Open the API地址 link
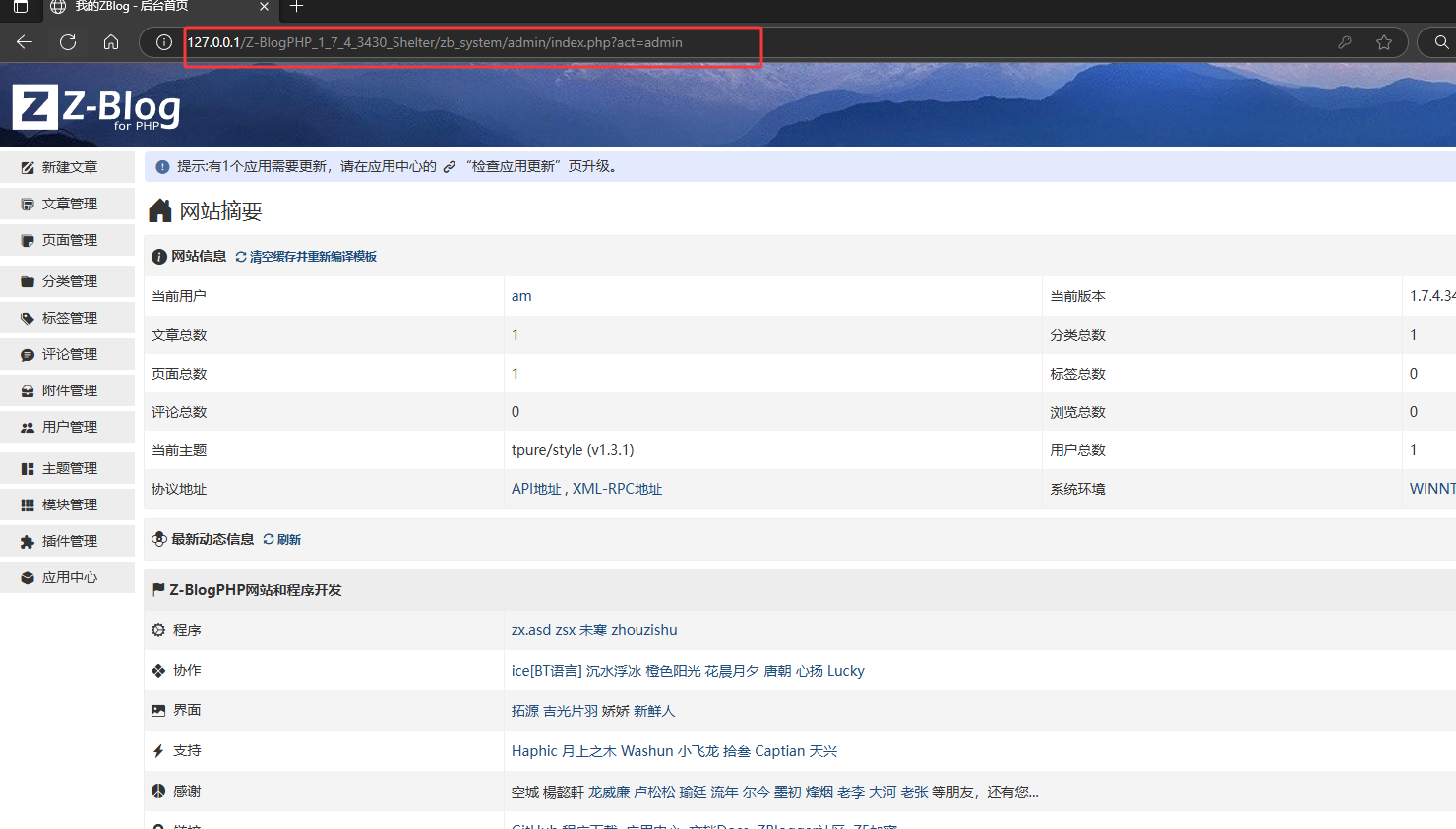 536,489
